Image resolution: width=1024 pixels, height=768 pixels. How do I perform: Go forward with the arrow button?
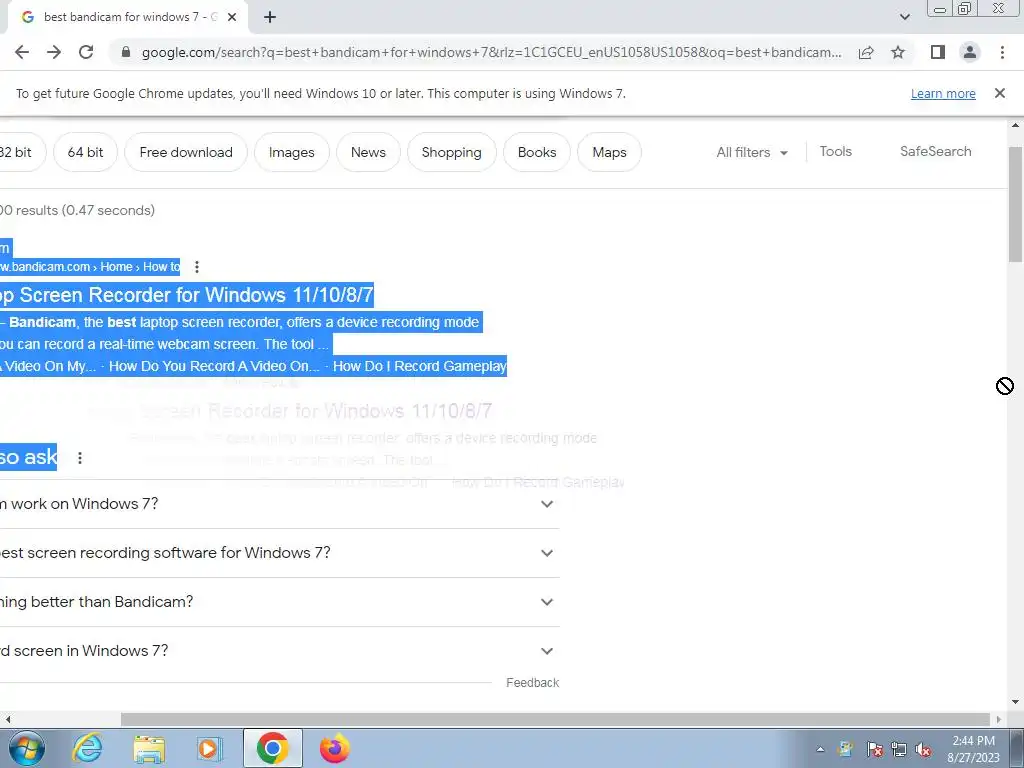54,52
